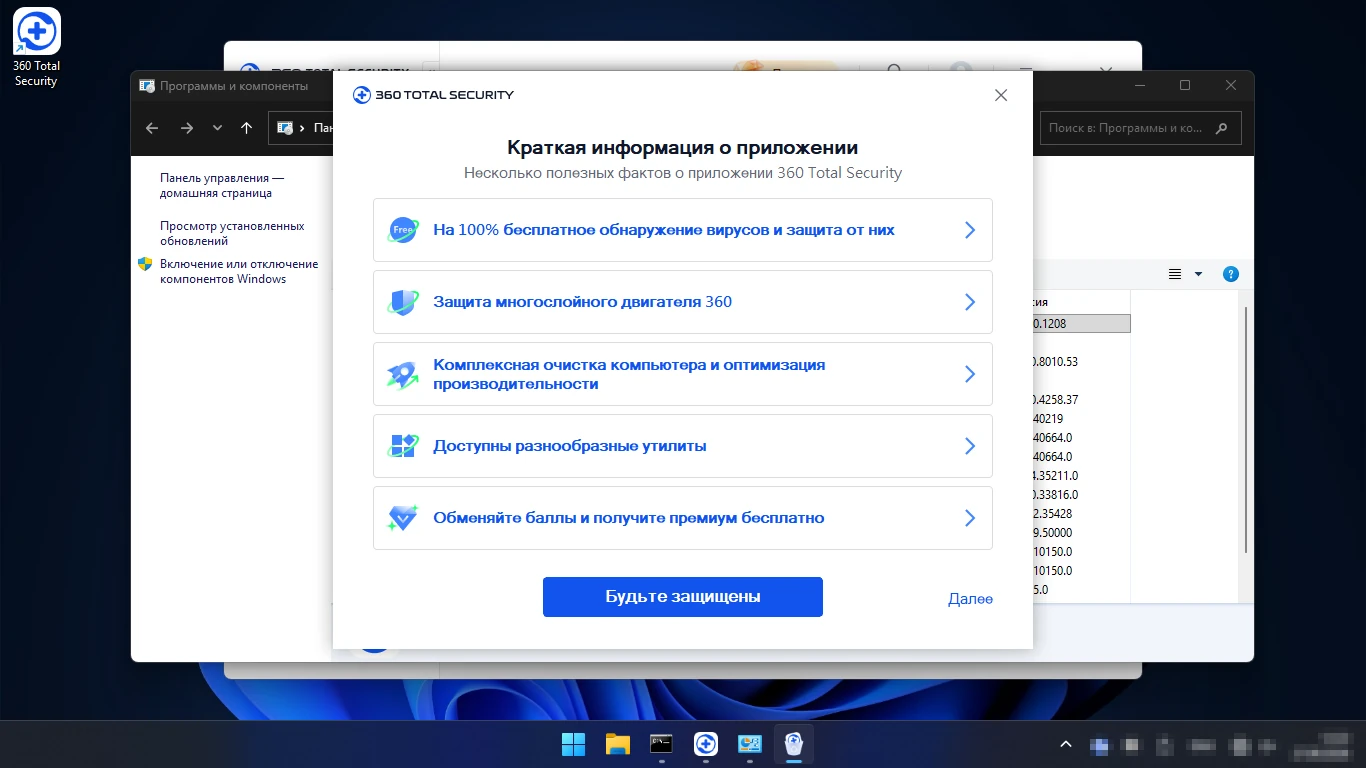Open view options dropdown arrow
This screenshot has height=768, width=1366.
pos(1198,274)
